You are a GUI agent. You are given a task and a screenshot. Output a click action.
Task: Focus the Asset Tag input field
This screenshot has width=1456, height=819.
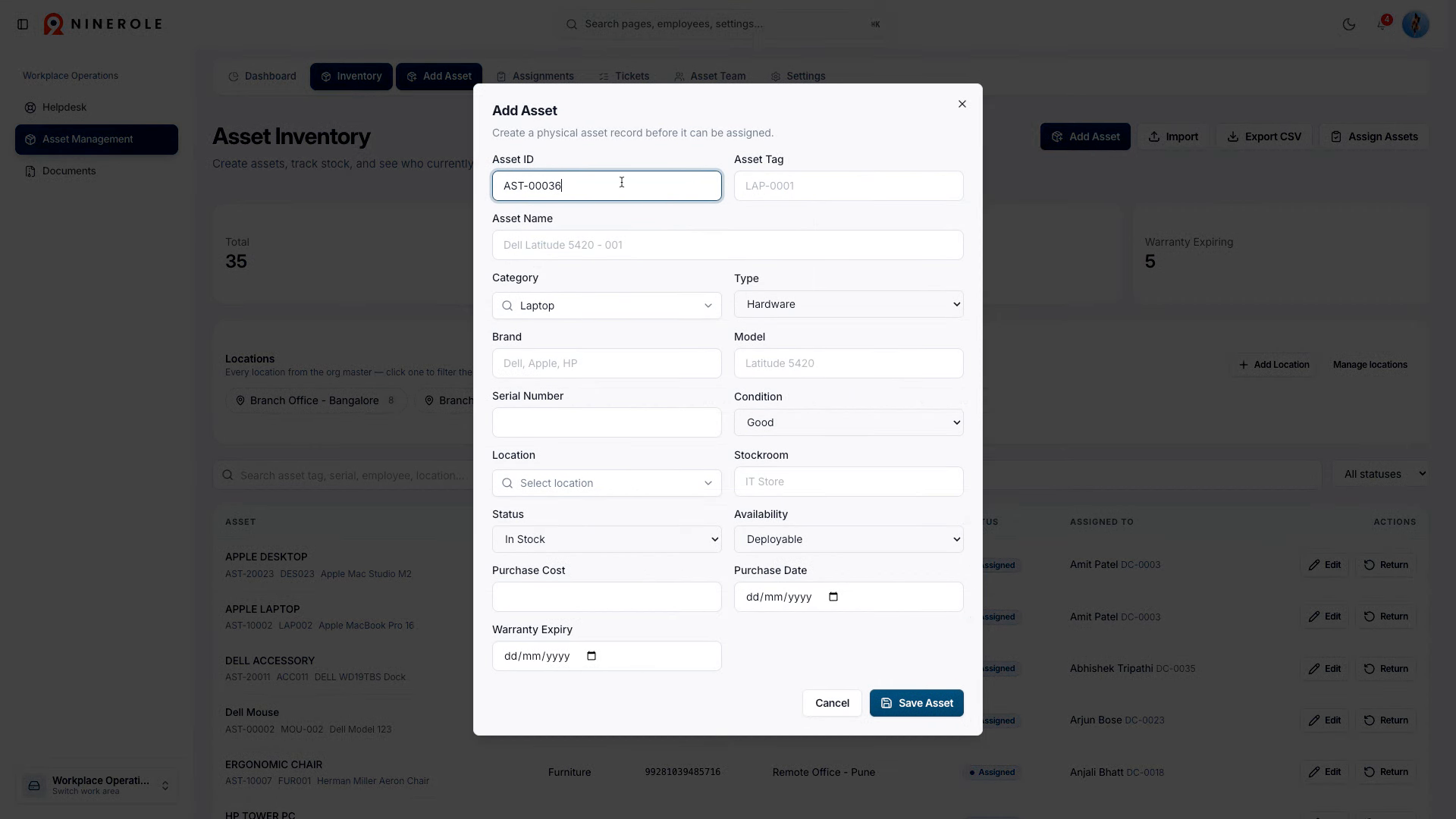point(849,186)
